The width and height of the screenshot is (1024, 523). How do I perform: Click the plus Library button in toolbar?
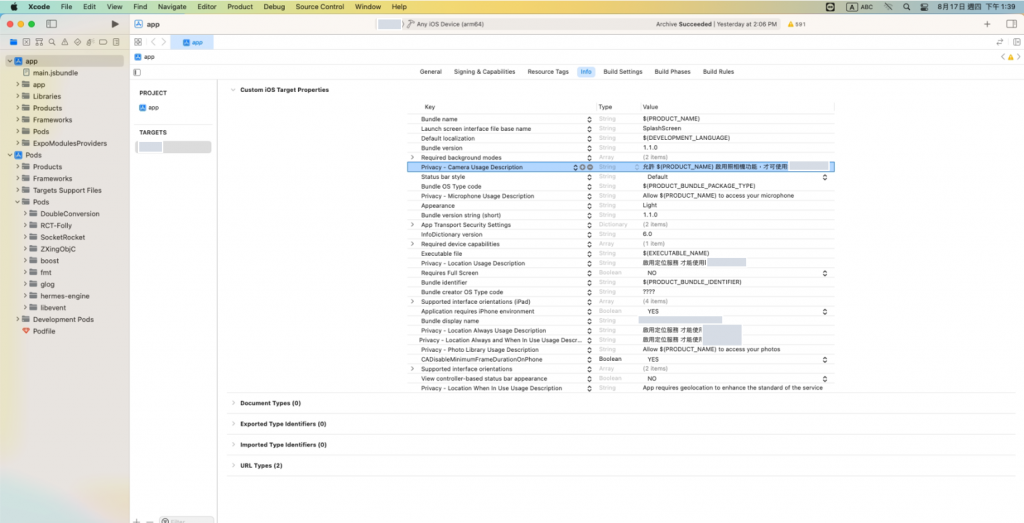click(x=987, y=24)
